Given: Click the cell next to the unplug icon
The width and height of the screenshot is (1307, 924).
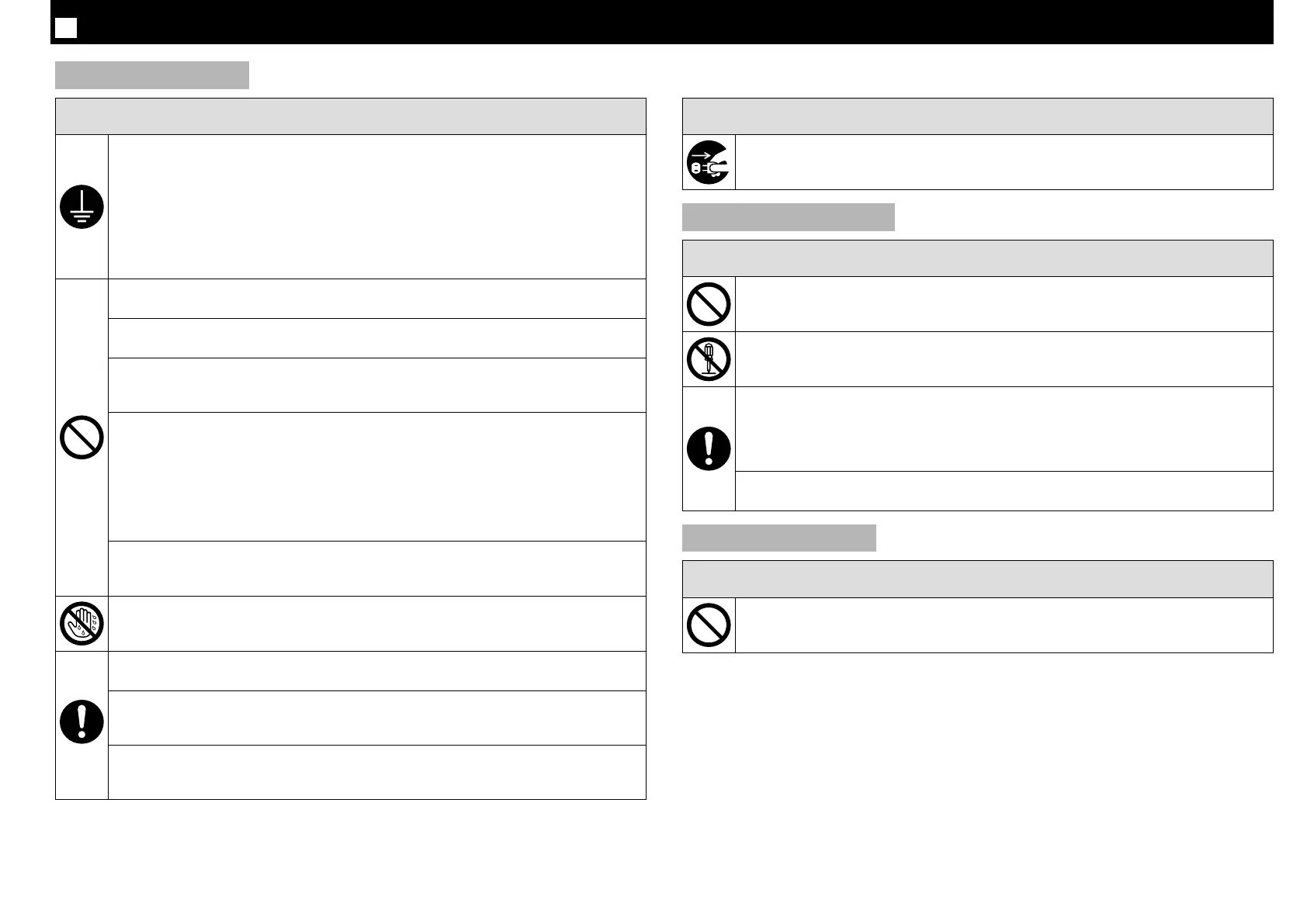Looking at the screenshot, I should pyautogui.click(x=1004, y=162).
